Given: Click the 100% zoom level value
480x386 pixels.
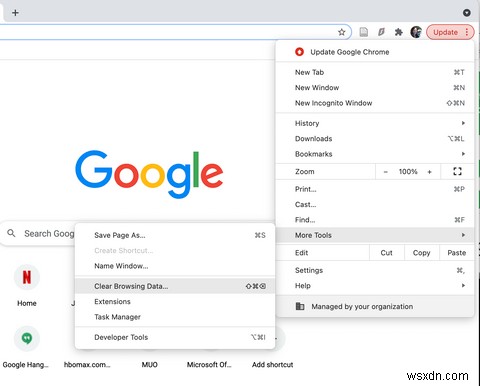Looking at the screenshot, I should (408, 172).
